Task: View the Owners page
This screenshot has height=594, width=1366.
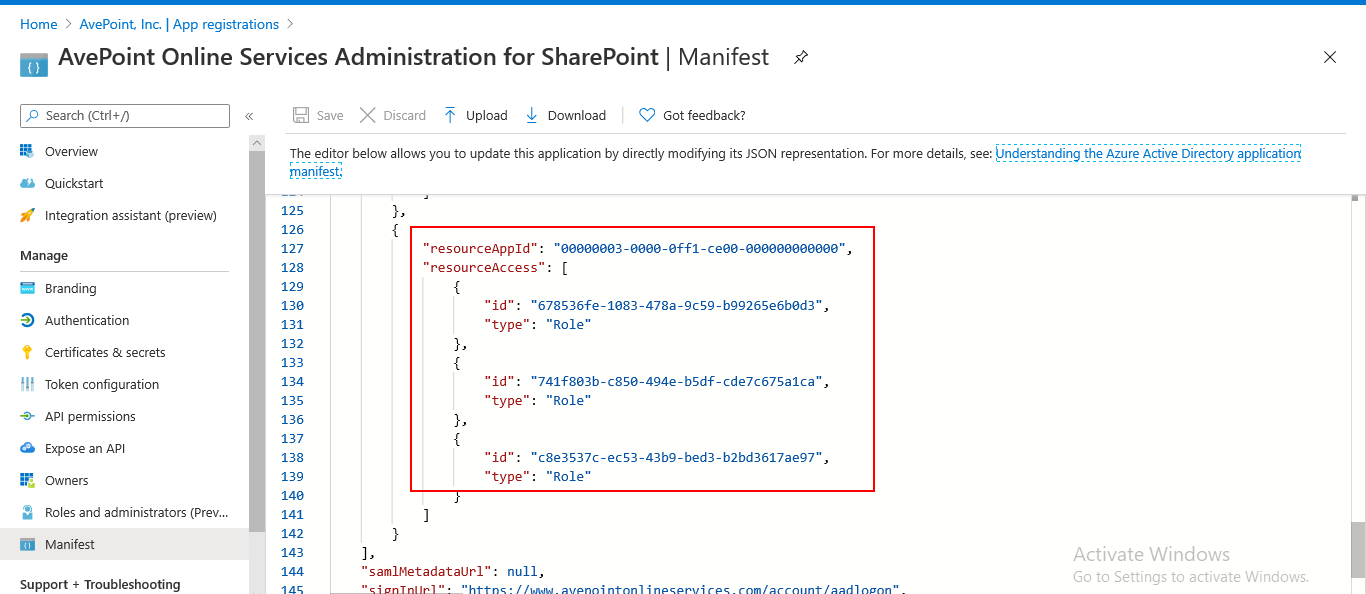Action: [68, 480]
